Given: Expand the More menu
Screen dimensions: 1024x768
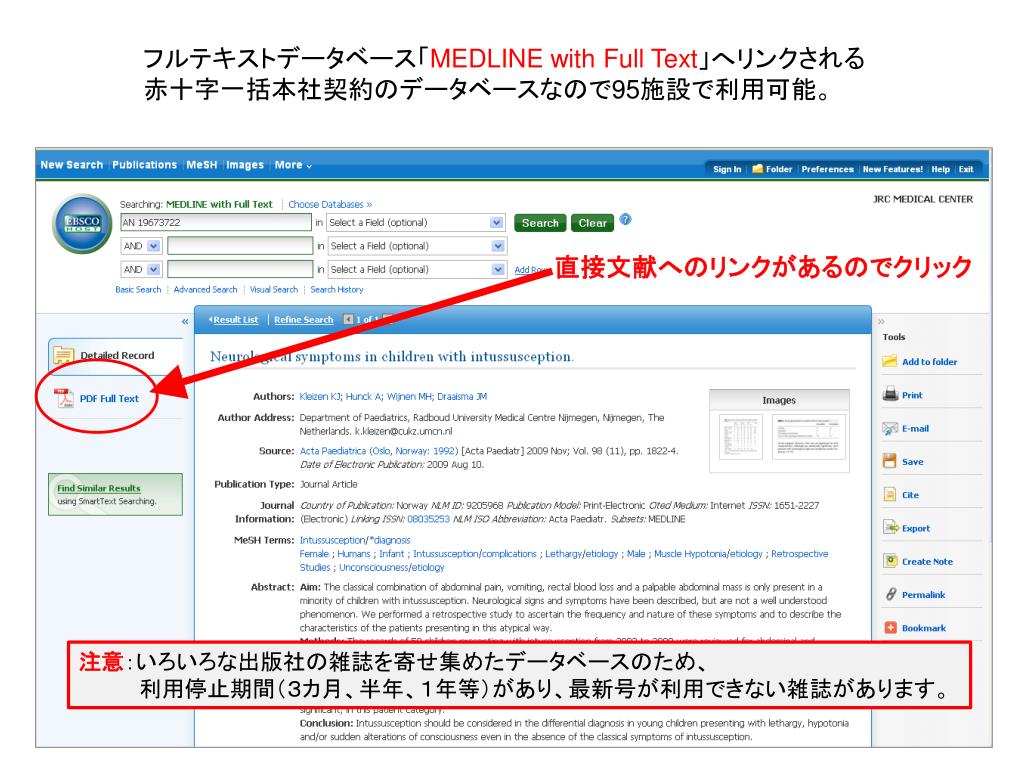Looking at the screenshot, I should coord(293,165).
